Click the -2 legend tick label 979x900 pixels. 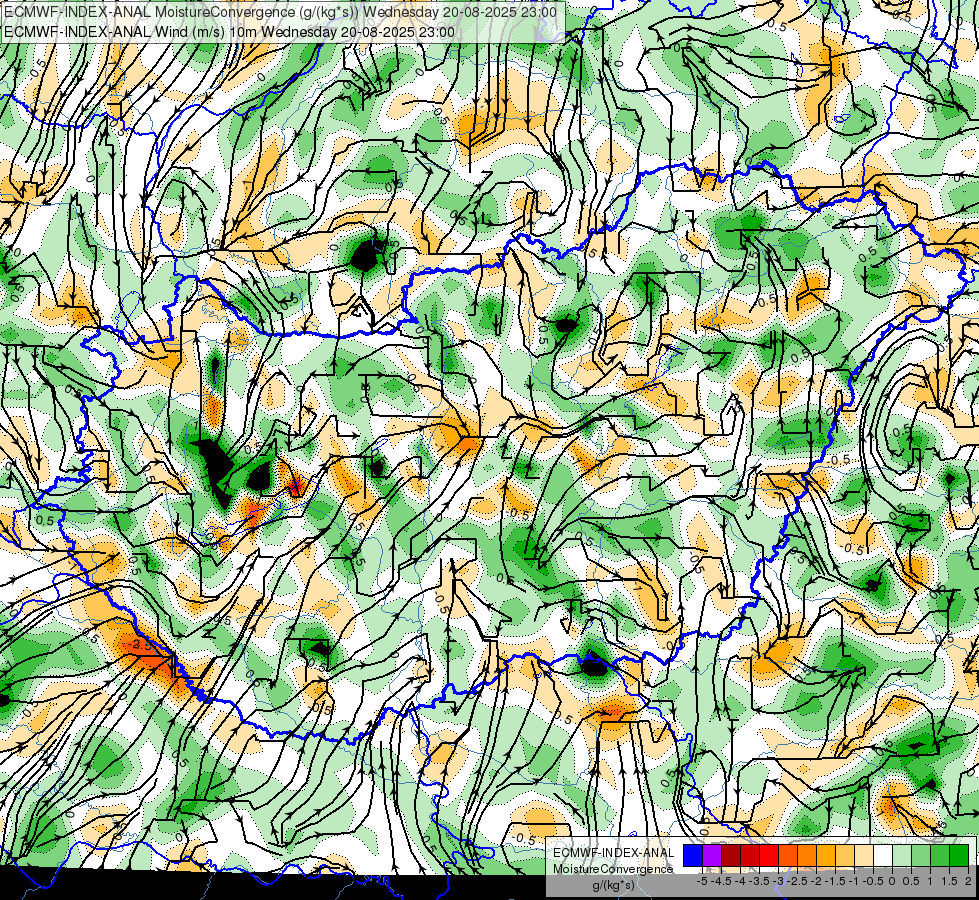pos(817,881)
